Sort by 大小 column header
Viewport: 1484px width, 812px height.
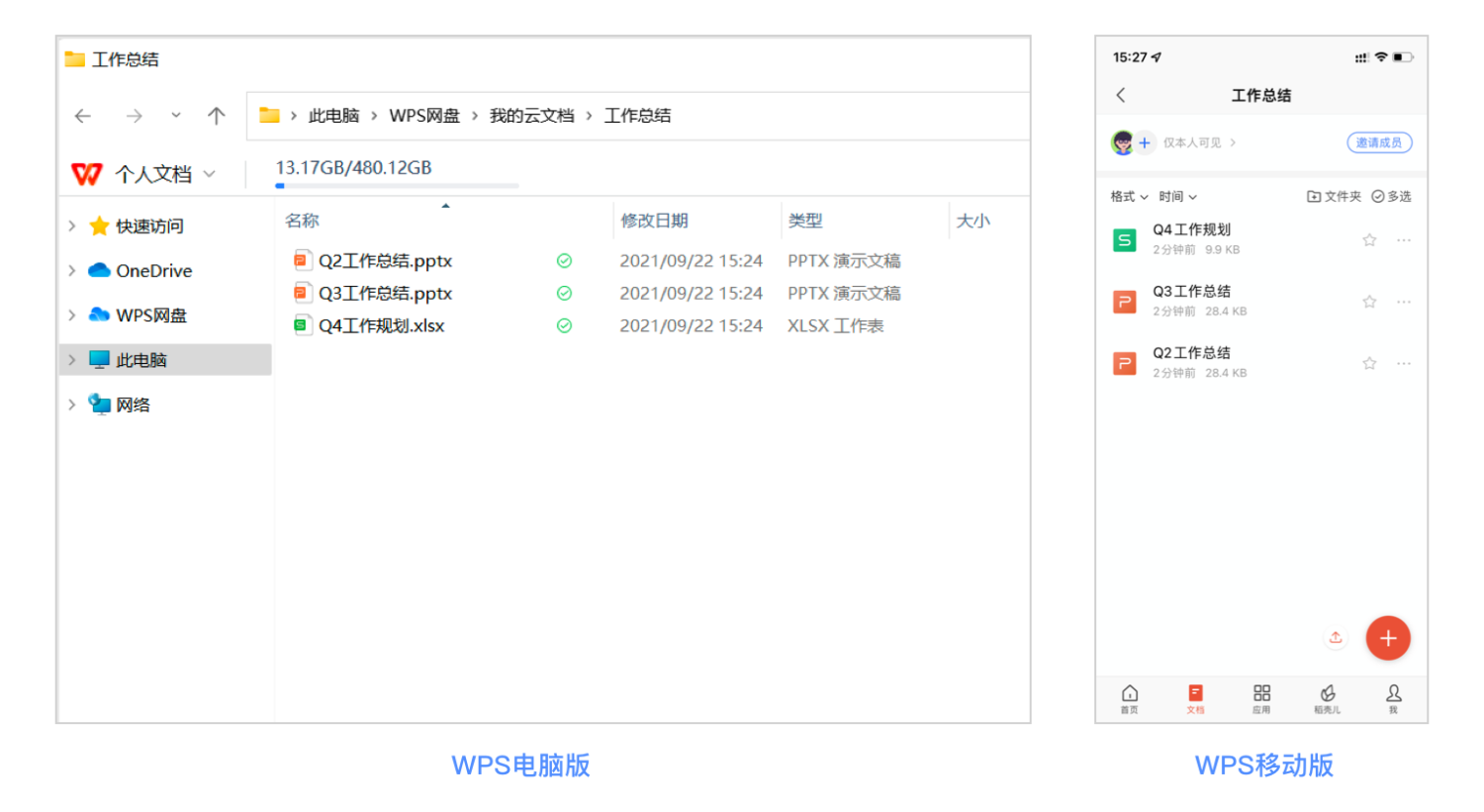[x=973, y=221]
